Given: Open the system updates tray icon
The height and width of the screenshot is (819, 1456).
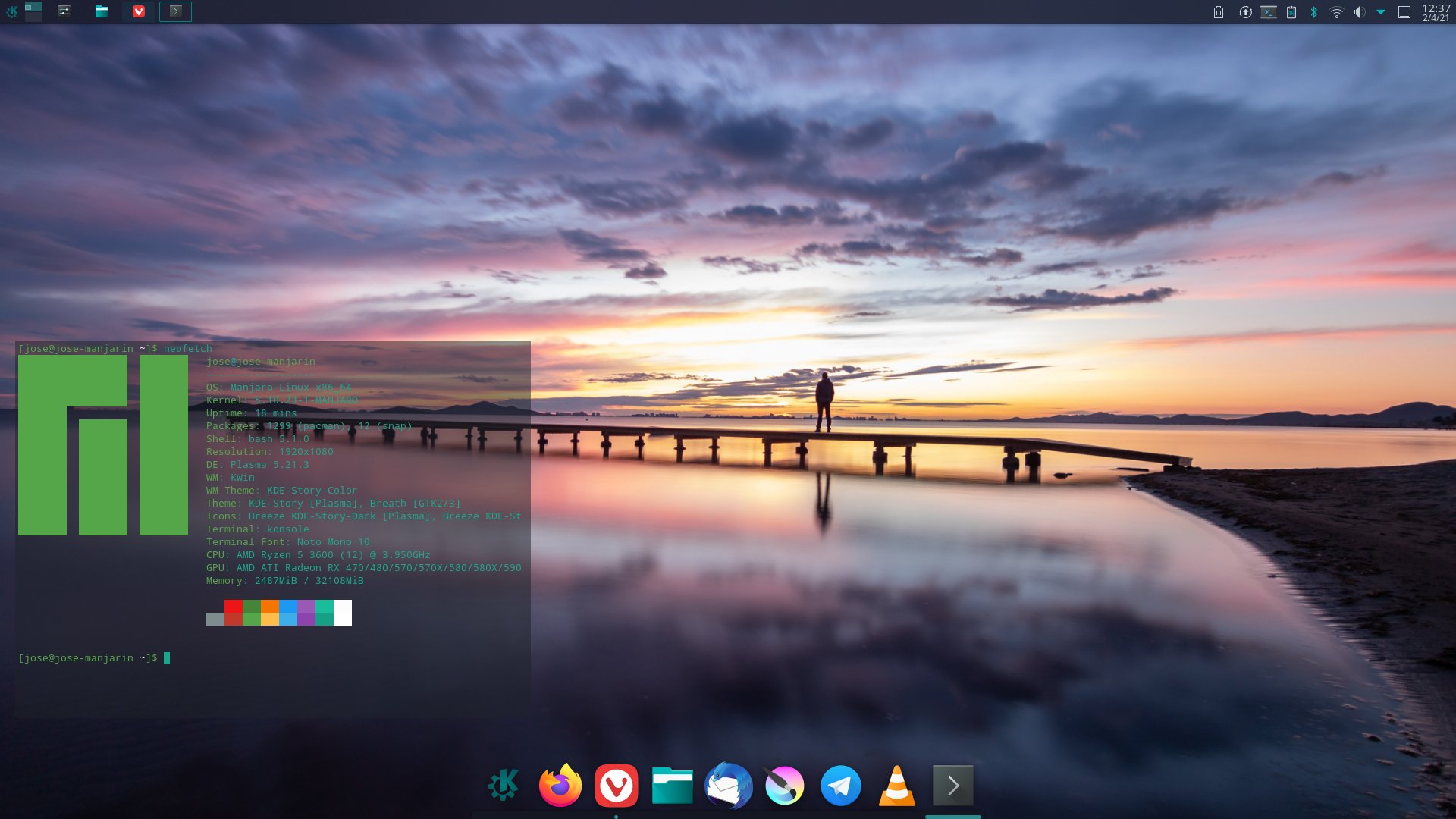Looking at the screenshot, I should coord(1245,12).
